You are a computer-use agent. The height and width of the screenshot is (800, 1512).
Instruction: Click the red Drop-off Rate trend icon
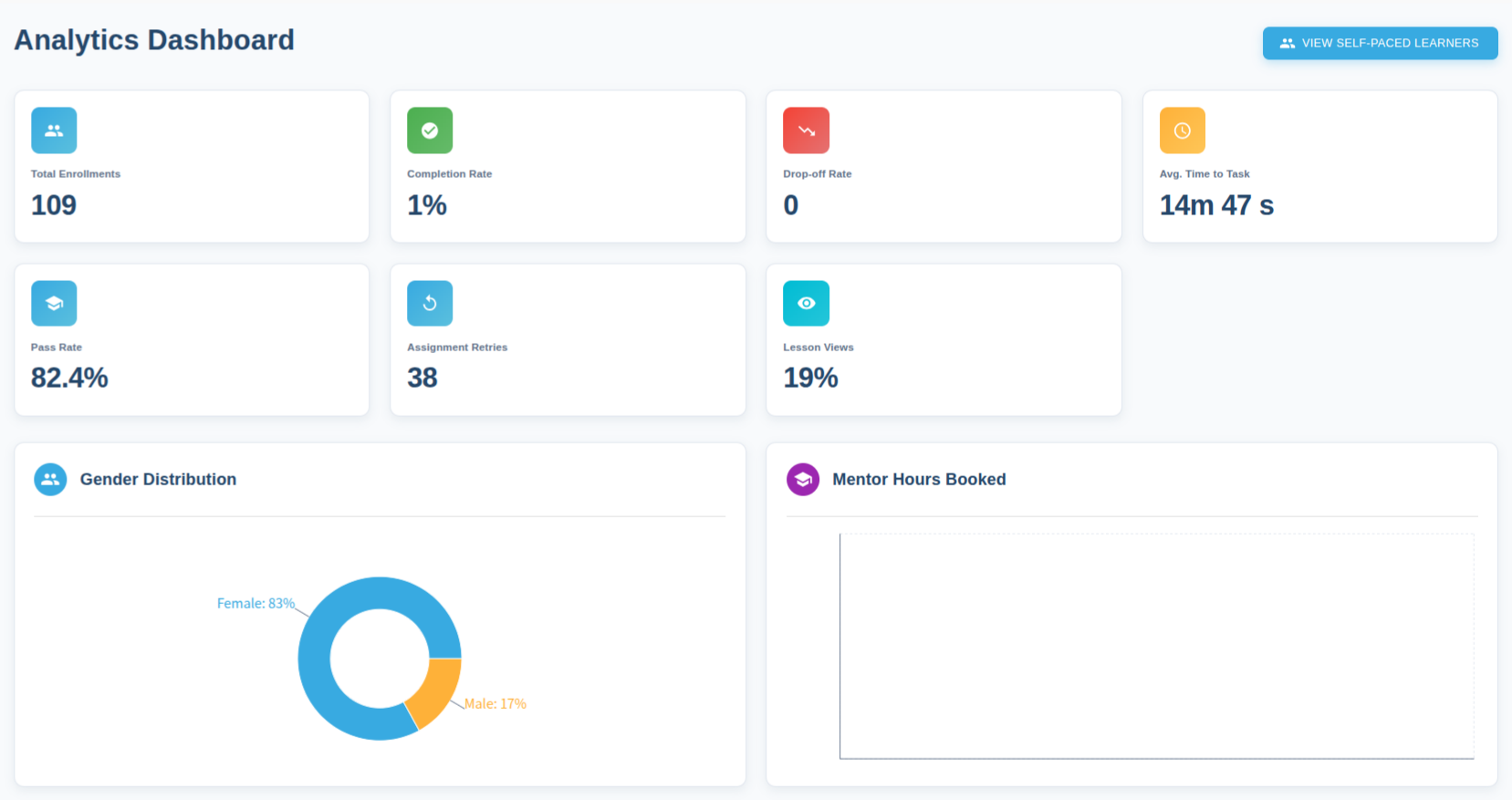[806, 130]
